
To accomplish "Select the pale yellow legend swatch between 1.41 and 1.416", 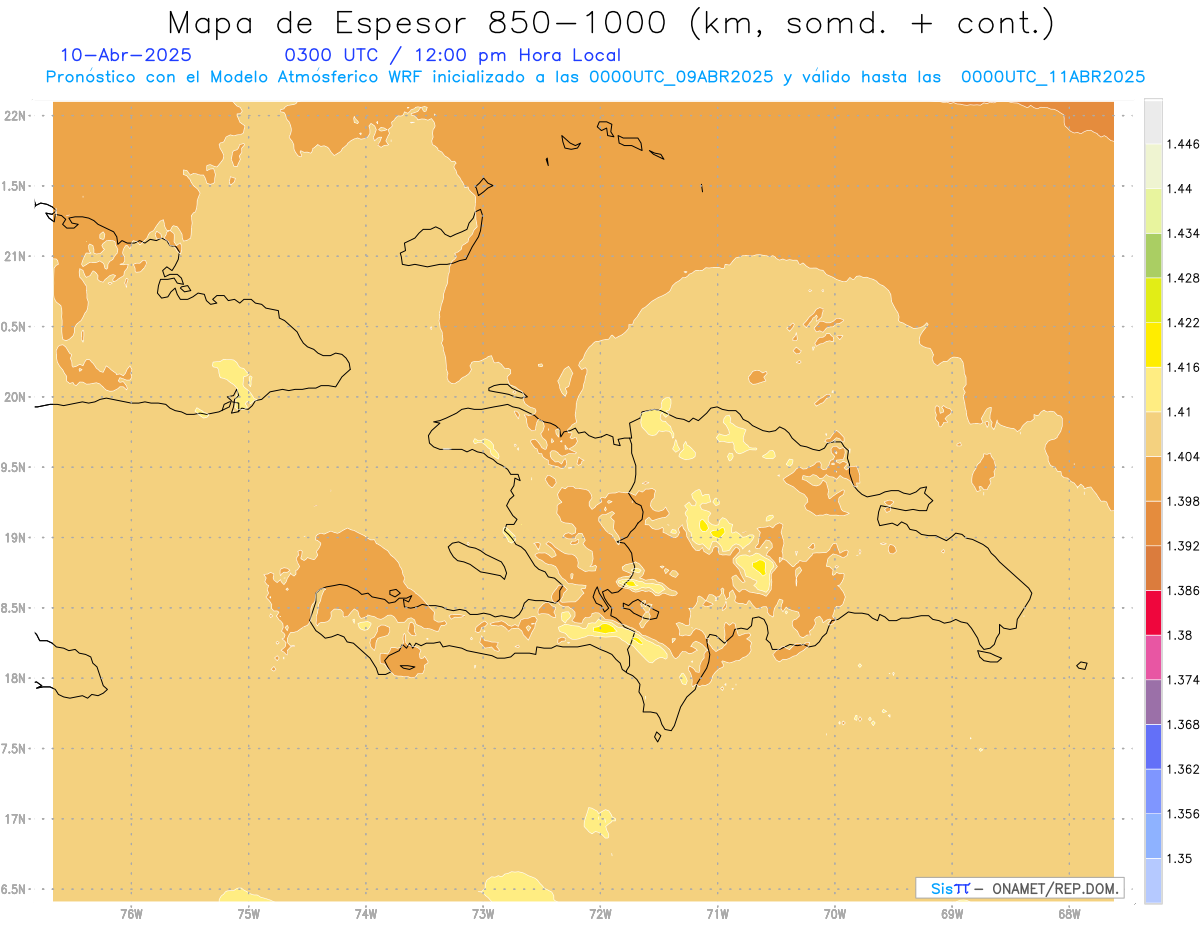I will (1153, 389).
